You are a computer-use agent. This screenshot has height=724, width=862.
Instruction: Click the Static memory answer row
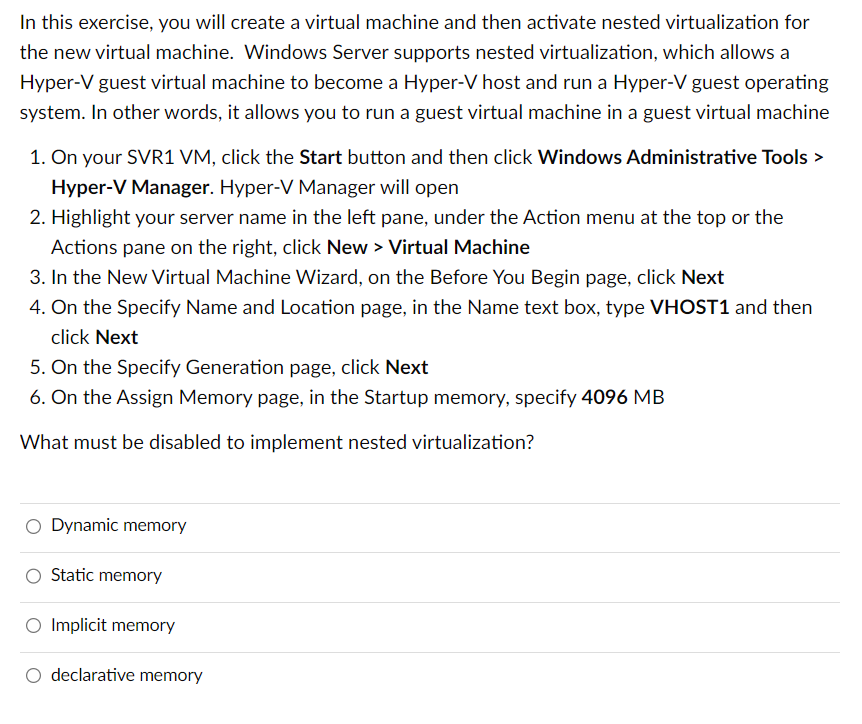430,575
